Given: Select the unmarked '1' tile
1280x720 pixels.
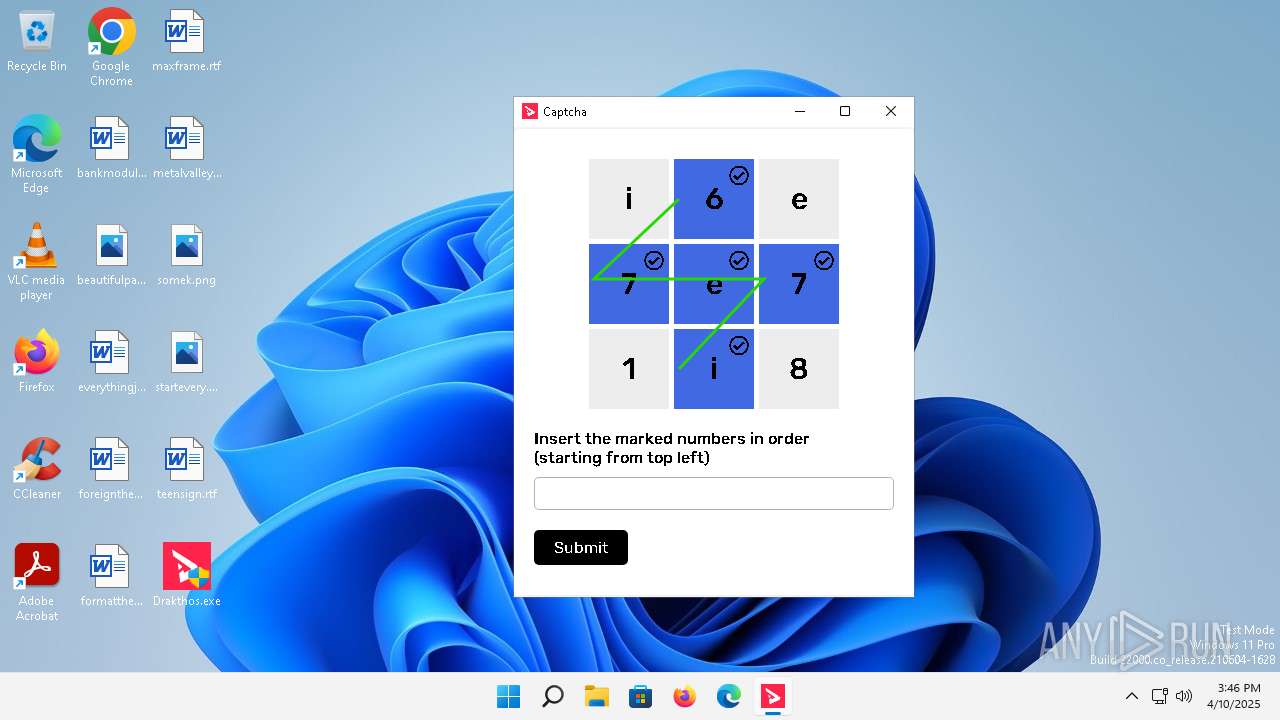Looking at the screenshot, I should point(629,369).
